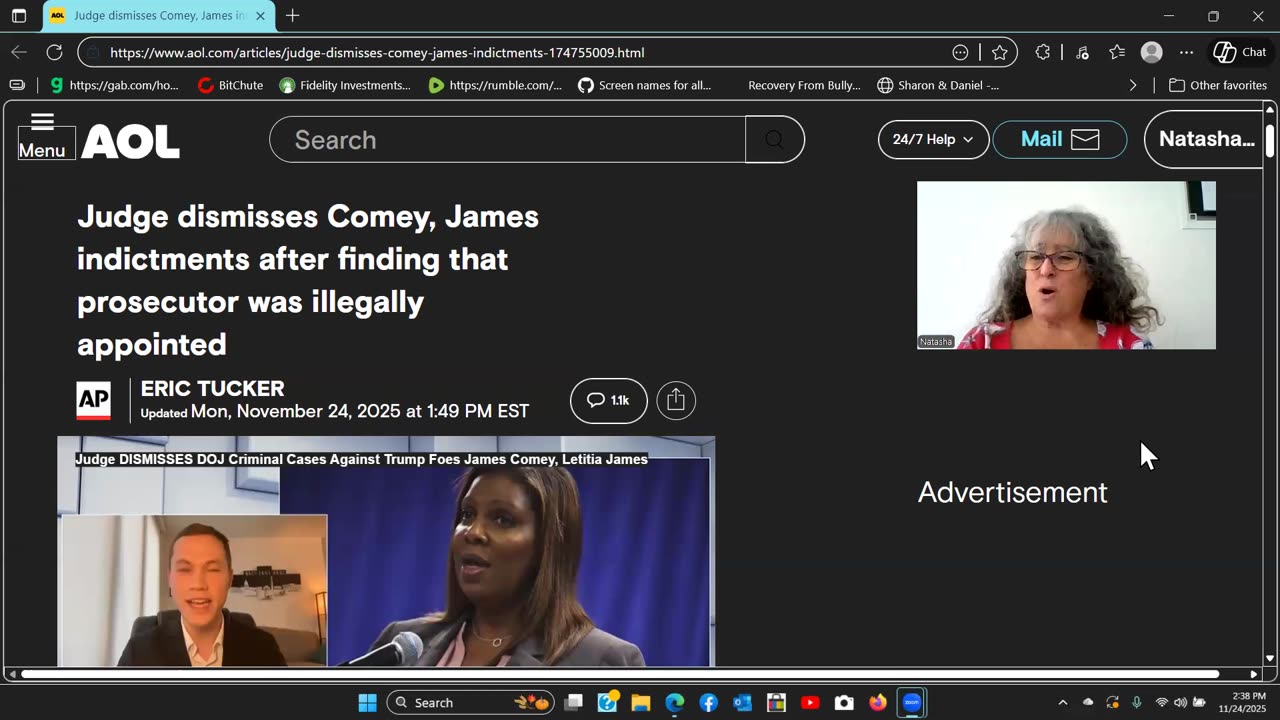This screenshot has width=1280, height=720.
Task: Submit search with magnifier button
Action: click(x=775, y=139)
